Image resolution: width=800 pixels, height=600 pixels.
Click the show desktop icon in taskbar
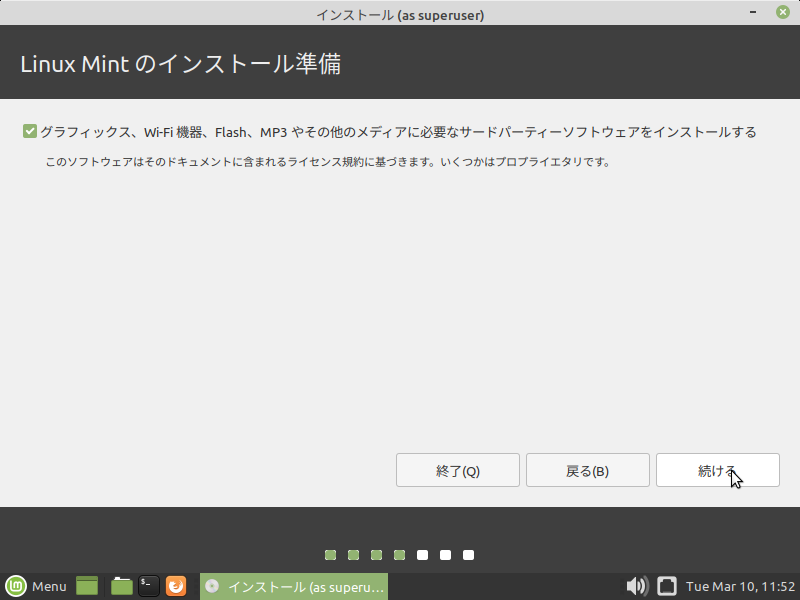87,586
